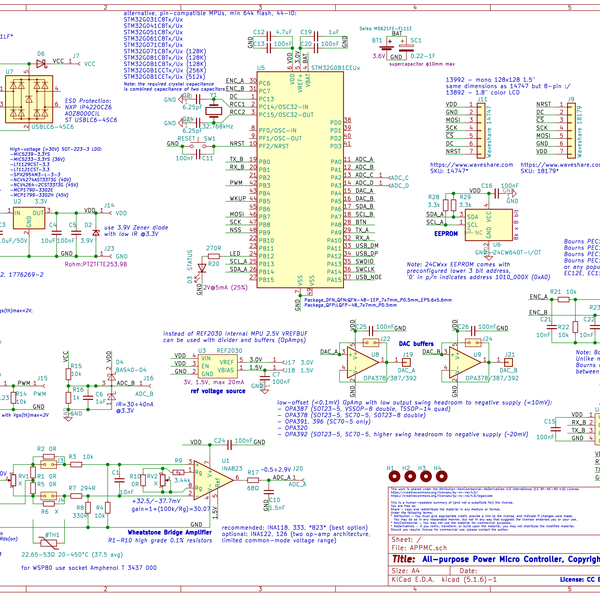The height and width of the screenshot is (600, 600).
Task: Open the waveshare.com SKU 14747 link
Action: tap(471, 165)
